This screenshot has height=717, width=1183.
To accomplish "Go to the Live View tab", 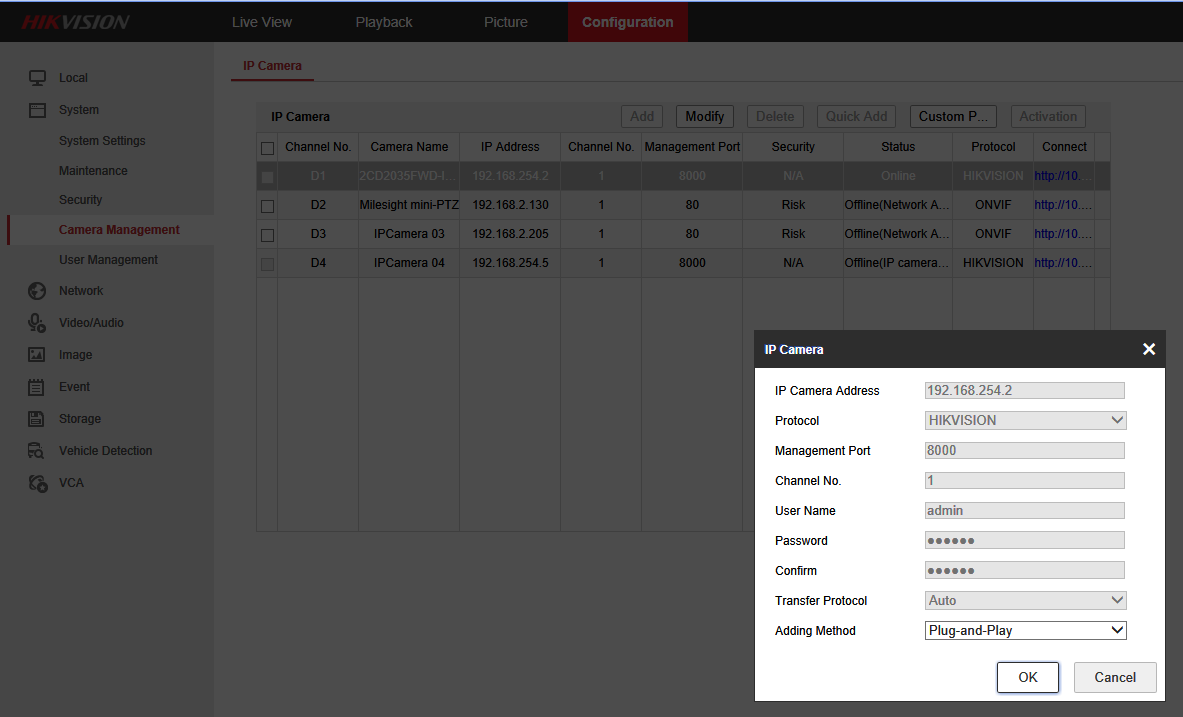I will (262, 22).
